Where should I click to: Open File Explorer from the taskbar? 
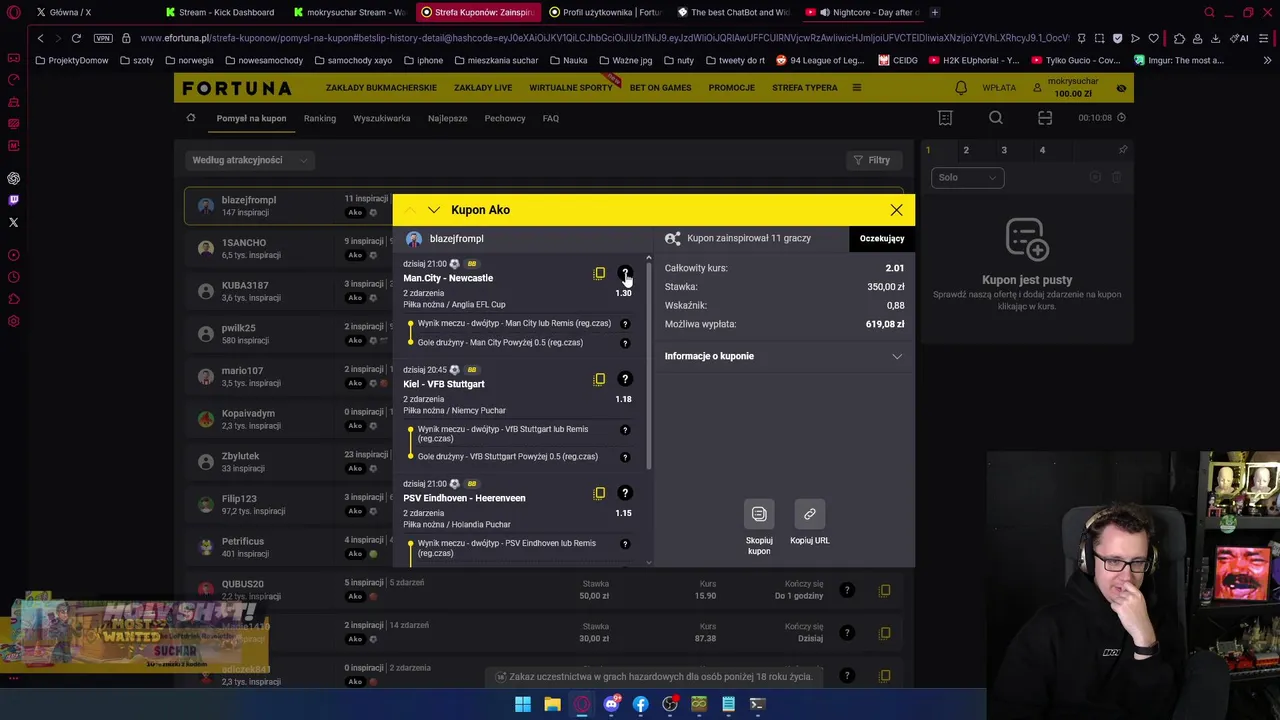[552, 704]
